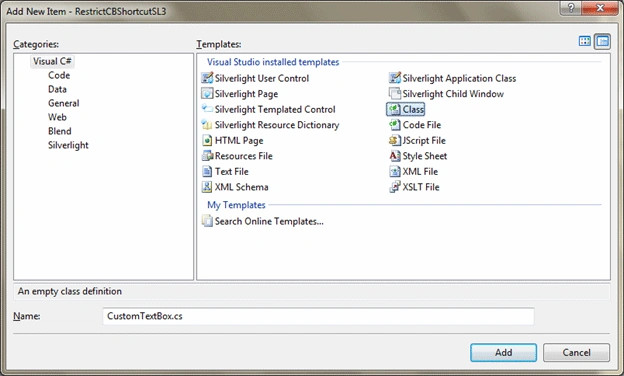This screenshot has width=624, height=376.
Task: Switch to small icons list view
Action: [x=603, y=41]
